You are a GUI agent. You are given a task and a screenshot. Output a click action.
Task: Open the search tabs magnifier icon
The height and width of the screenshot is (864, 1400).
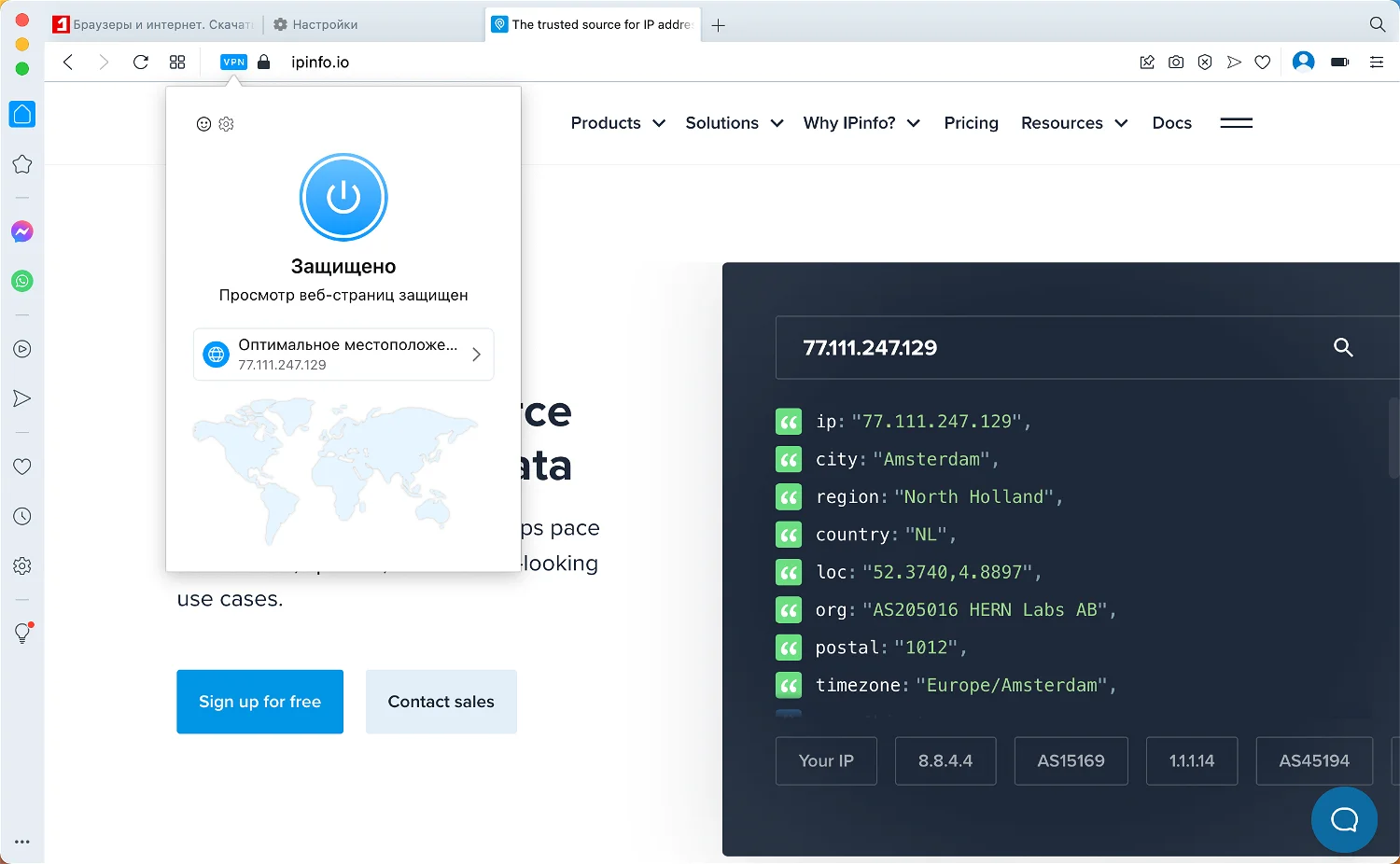coord(1378,24)
